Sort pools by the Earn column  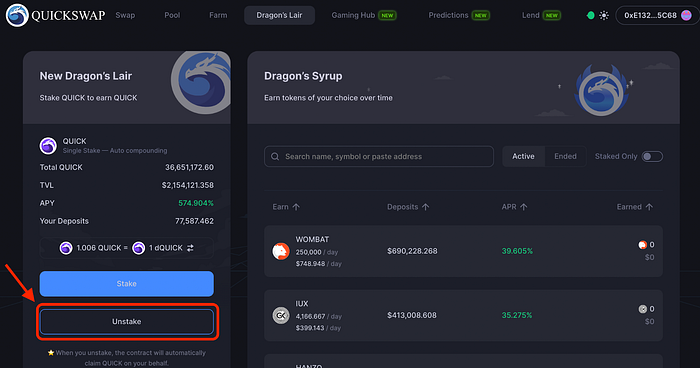[x=286, y=207]
